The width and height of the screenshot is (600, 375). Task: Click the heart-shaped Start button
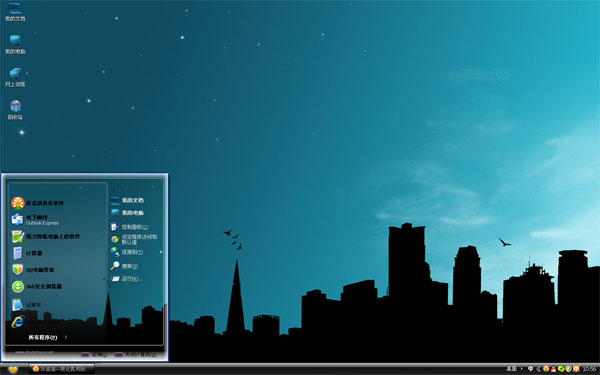13,369
